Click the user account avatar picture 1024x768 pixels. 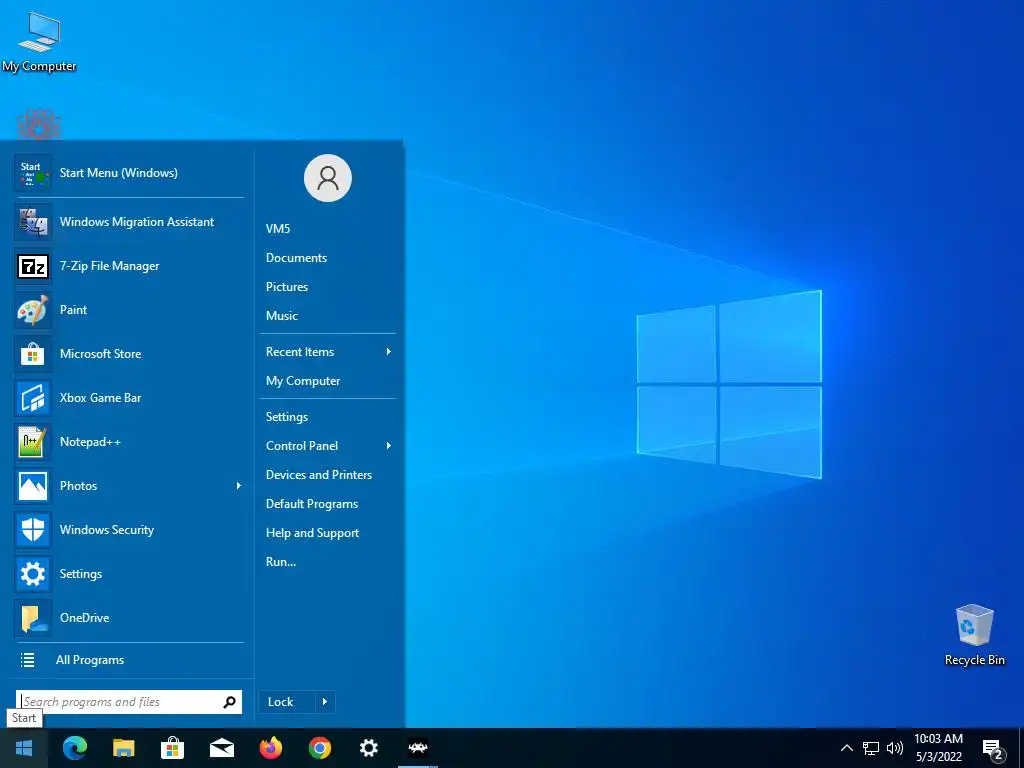(x=328, y=178)
